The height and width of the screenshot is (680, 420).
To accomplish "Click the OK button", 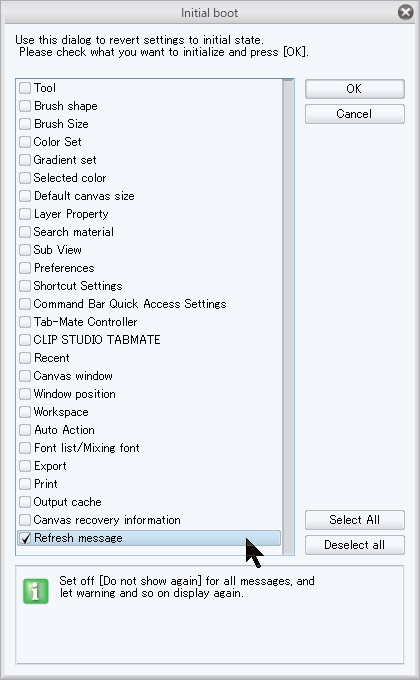I will click(354, 89).
